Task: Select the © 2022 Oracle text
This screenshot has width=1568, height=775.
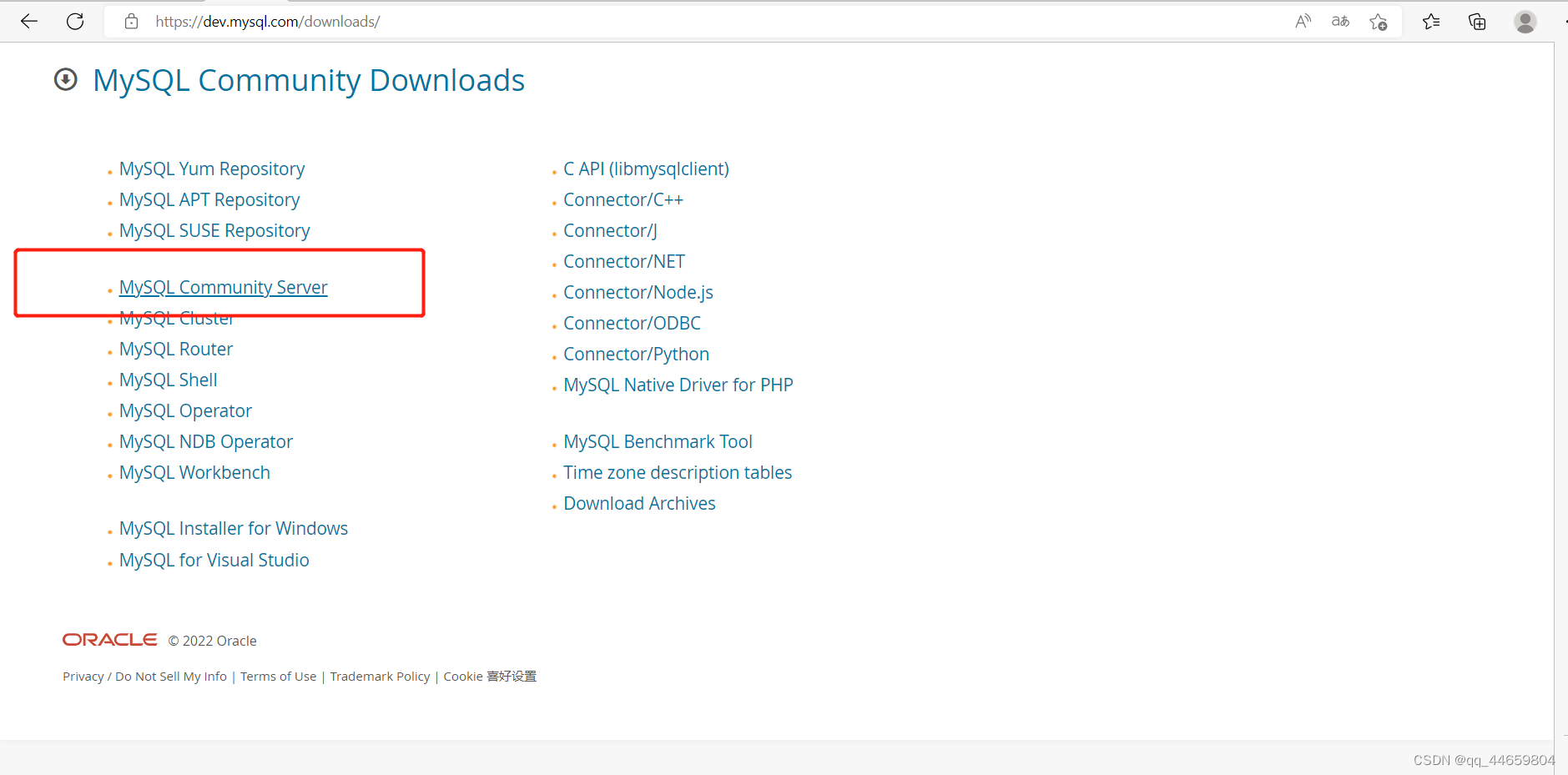Action: [212, 641]
